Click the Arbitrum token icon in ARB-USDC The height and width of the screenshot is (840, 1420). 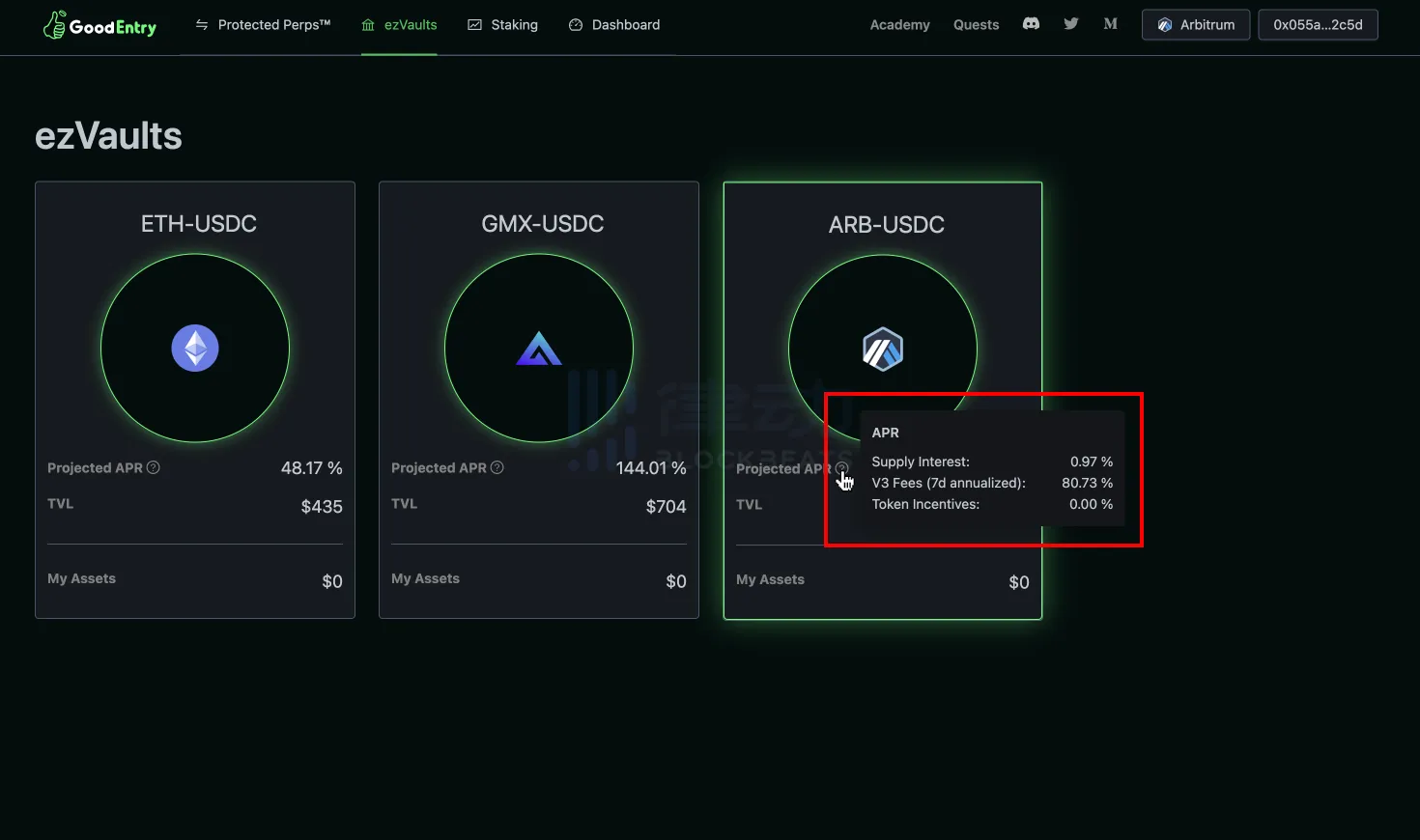click(x=883, y=350)
